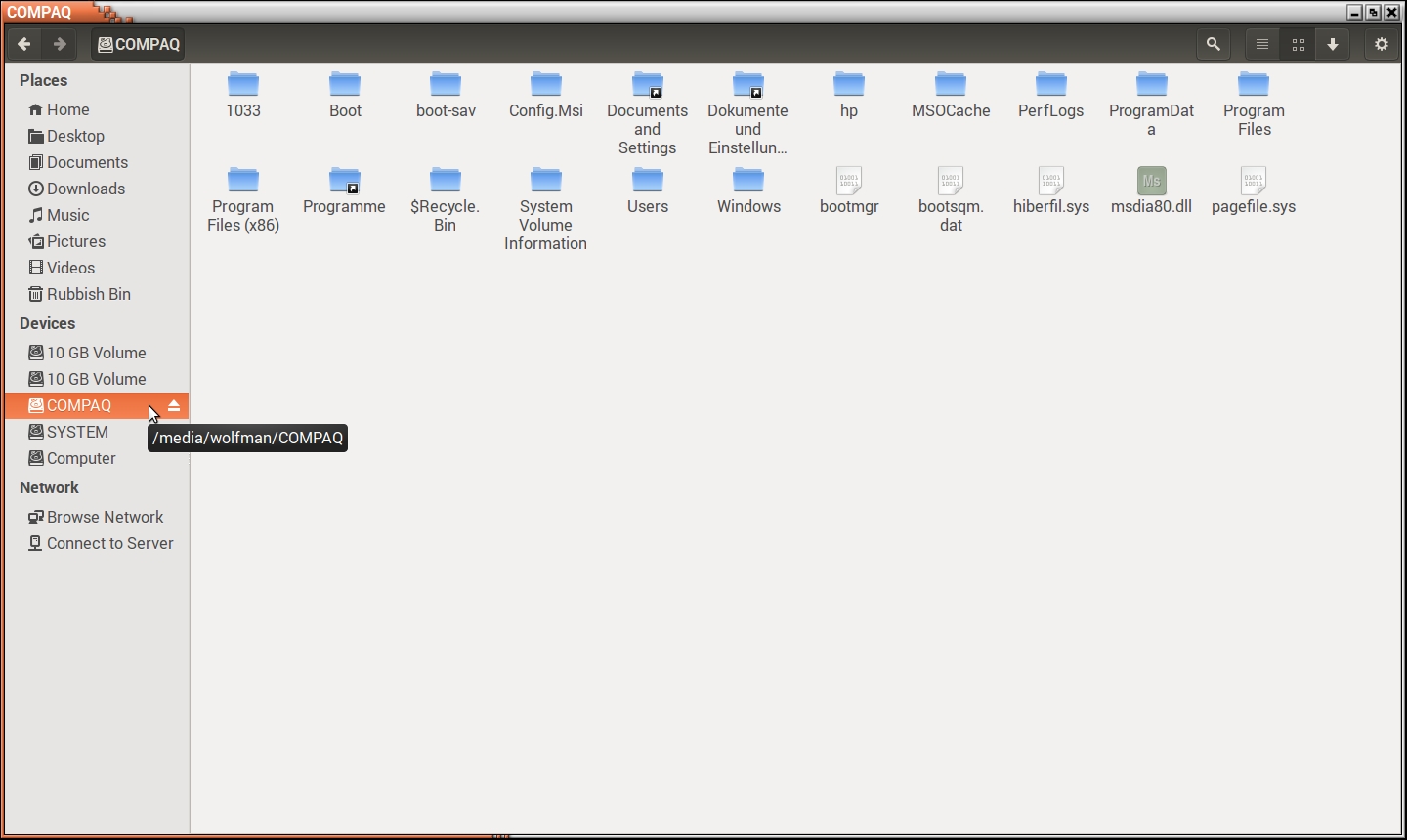The image size is (1407, 840).
Task: Go forward with the right arrow button
Action: (x=60, y=44)
